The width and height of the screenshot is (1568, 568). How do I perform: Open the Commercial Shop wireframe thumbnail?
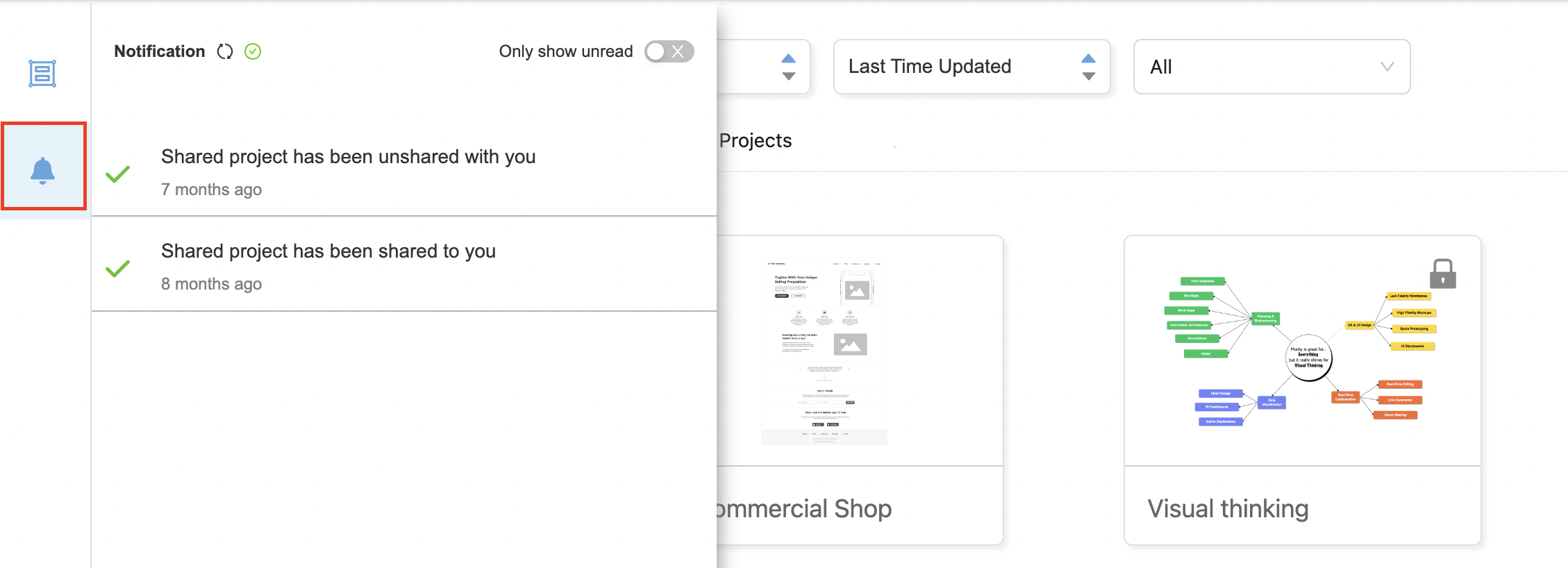824,351
